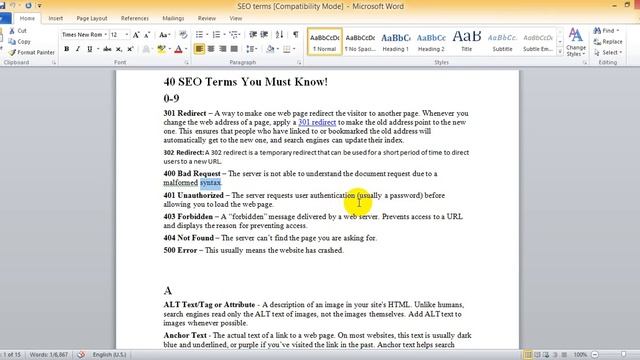Click Clear Formatting icon
This screenshot has height=360, width=640.
coord(183,35)
